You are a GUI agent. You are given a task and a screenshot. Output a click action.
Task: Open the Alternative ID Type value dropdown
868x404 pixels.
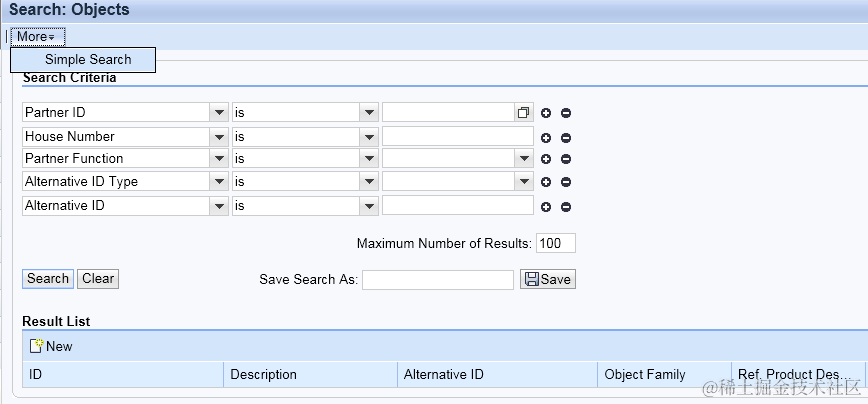click(x=524, y=182)
